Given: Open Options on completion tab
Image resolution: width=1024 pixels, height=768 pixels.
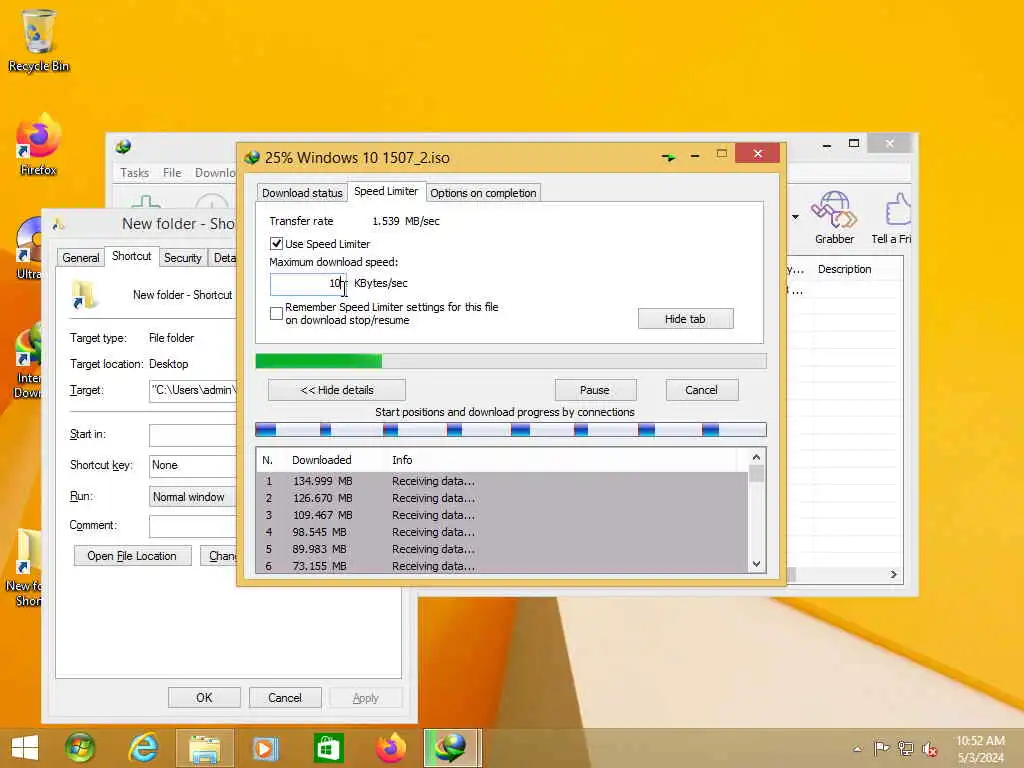Looking at the screenshot, I should 483,193.
